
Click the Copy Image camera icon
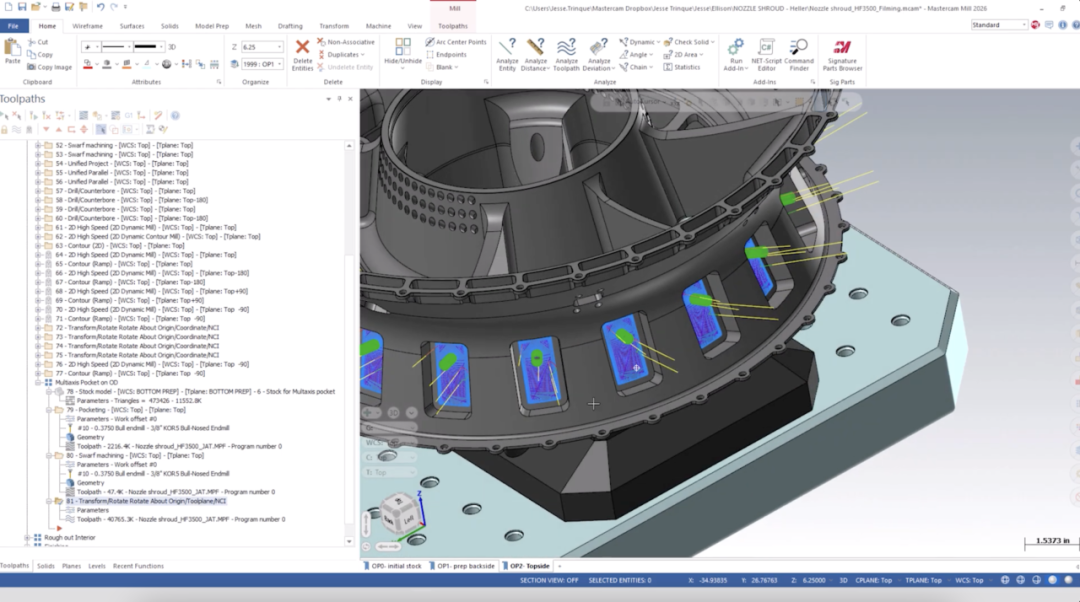[x=32, y=67]
